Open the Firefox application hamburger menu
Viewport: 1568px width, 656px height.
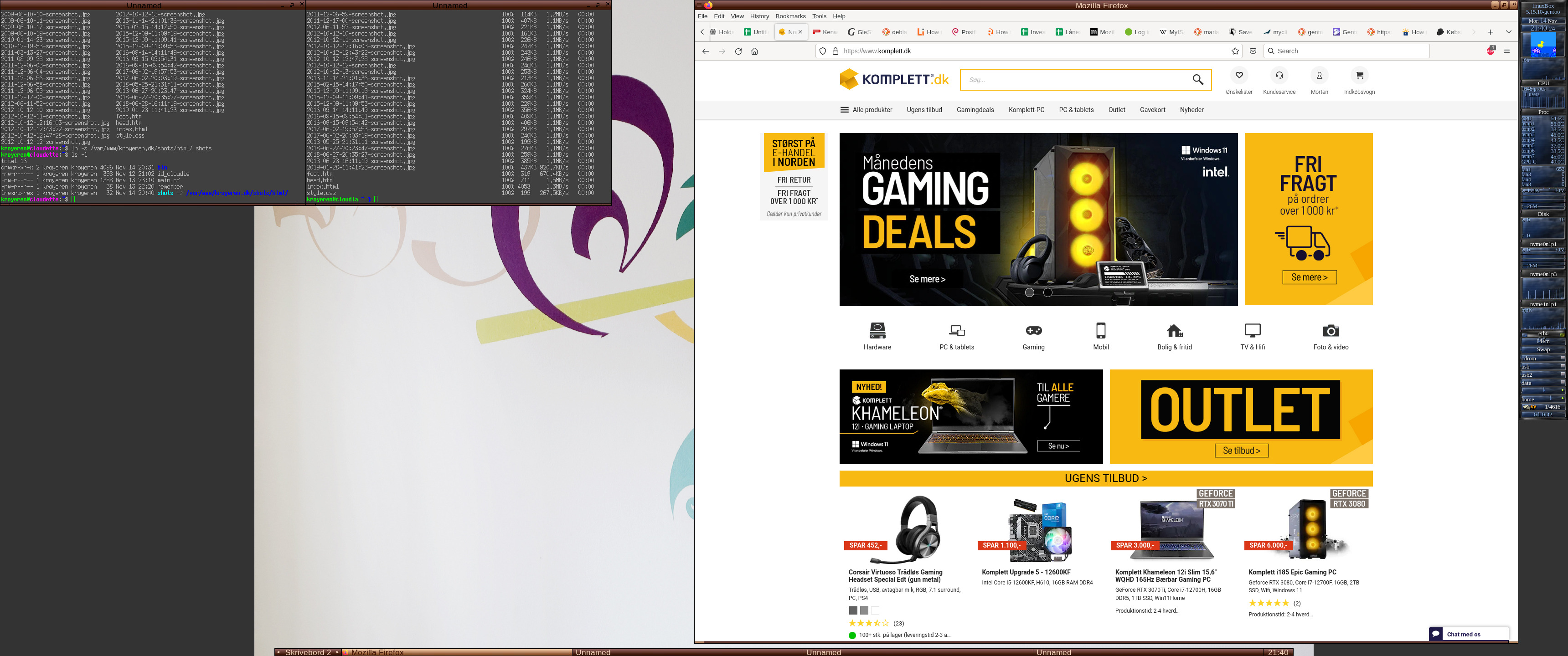click(x=1506, y=51)
